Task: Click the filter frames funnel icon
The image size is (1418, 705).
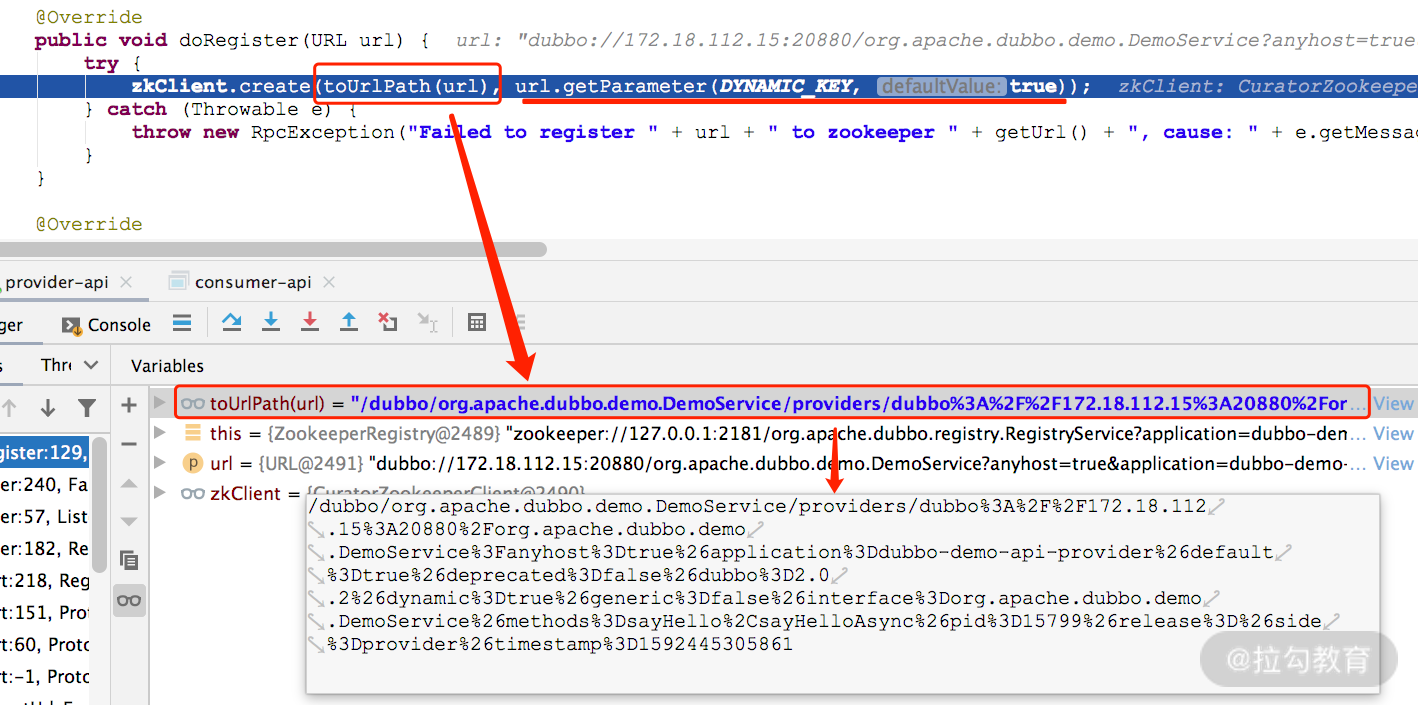Action: (x=87, y=407)
